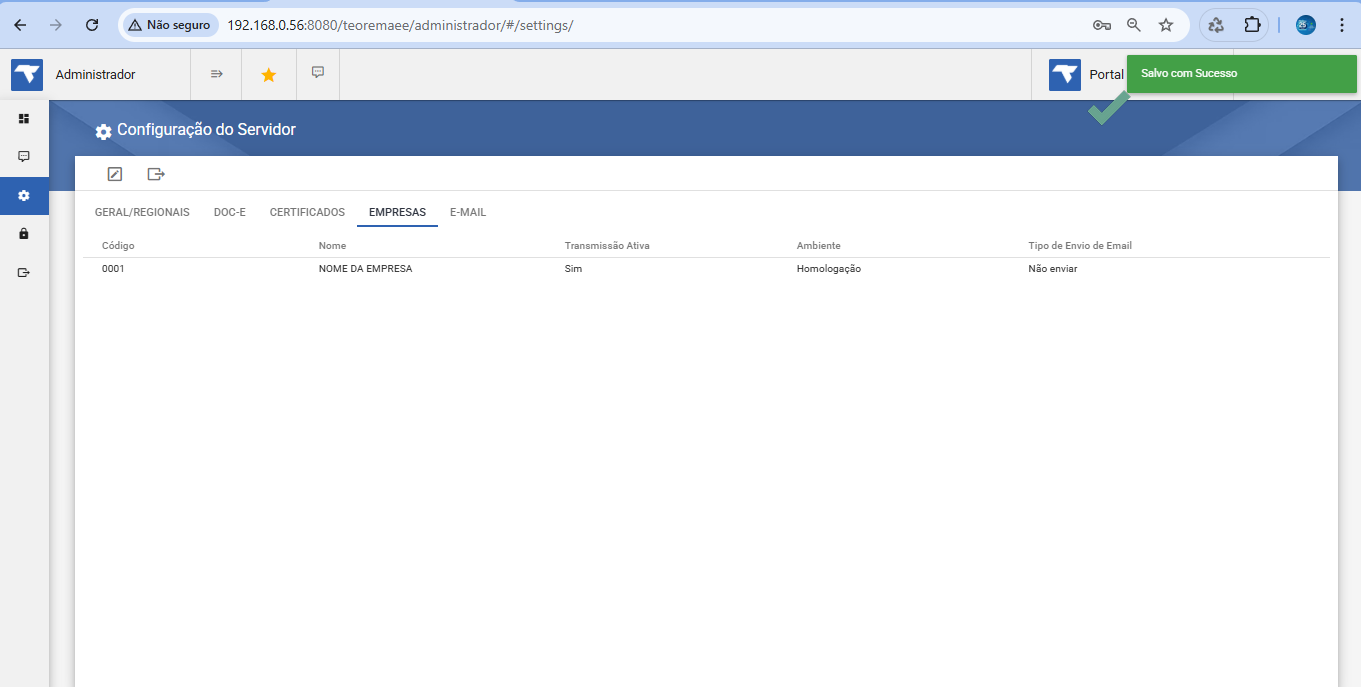Open favorites with the yellow star
The height and width of the screenshot is (687, 1361).
(x=268, y=74)
